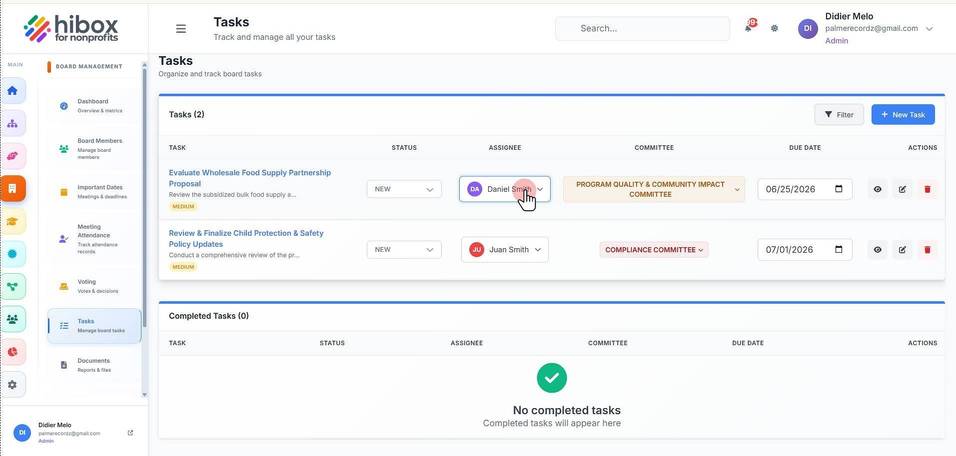Click the 07/01/2026 due date field
Viewport: 956px width, 456px height.
(x=805, y=249)
